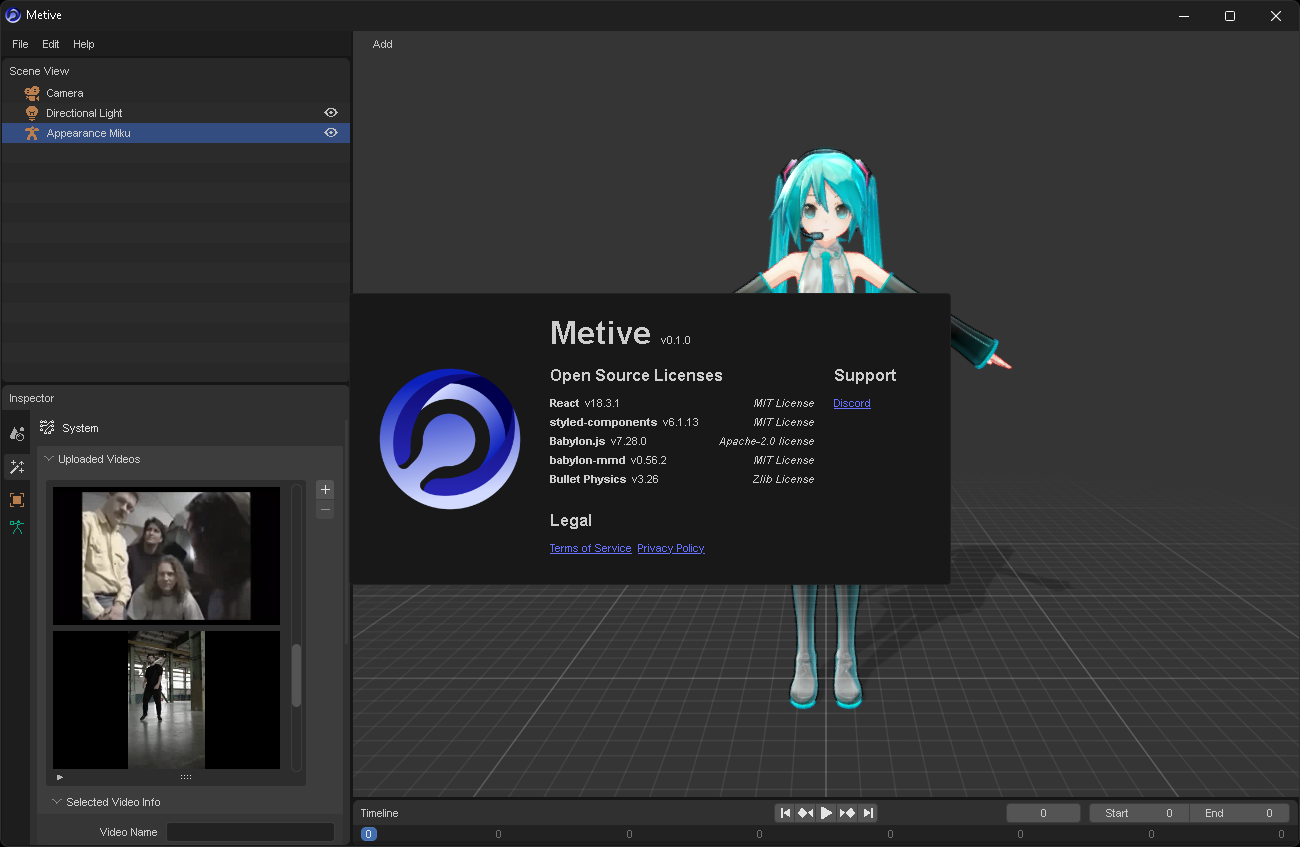Play the timeline animation
This screenshot has width=1300, height=847.
click(x=826, y=813)
